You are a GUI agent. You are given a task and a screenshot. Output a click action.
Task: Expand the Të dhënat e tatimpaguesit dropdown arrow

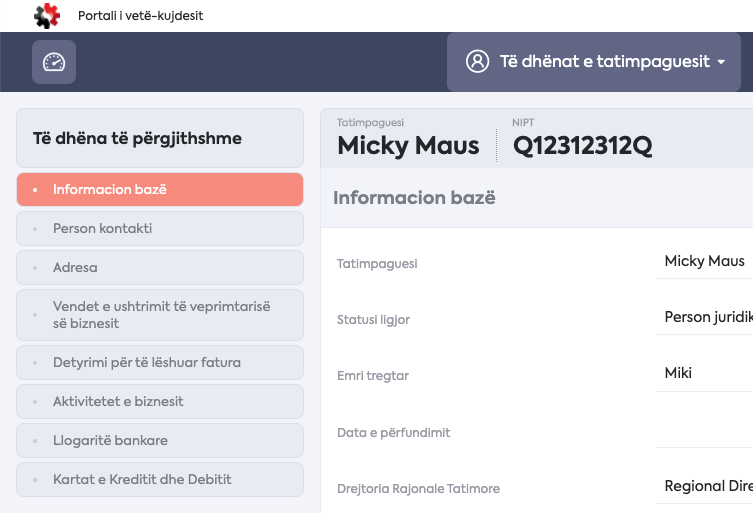tap(721, 62)
